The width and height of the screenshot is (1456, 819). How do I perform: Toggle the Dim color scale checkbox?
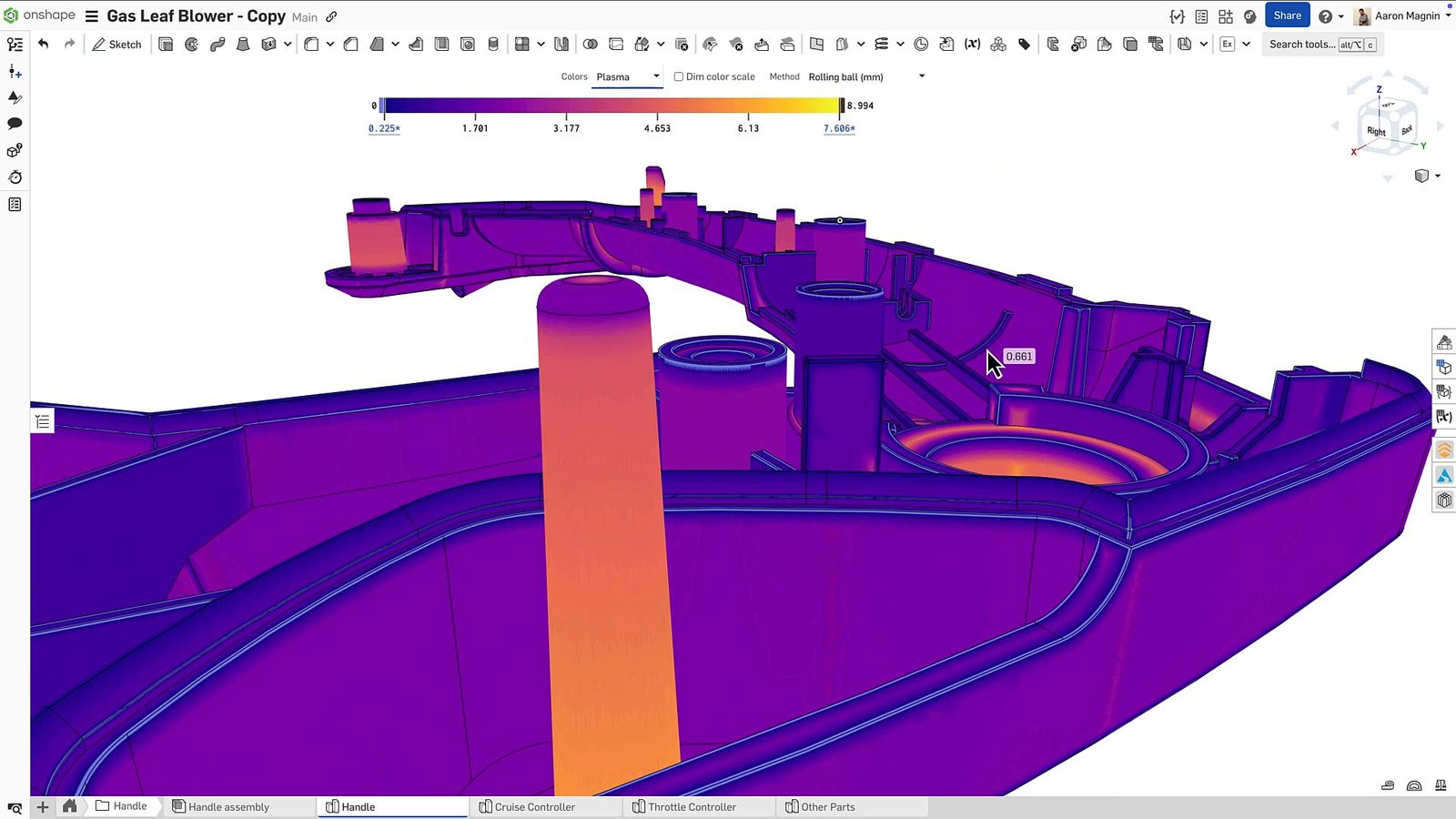(x=679, y=76)
